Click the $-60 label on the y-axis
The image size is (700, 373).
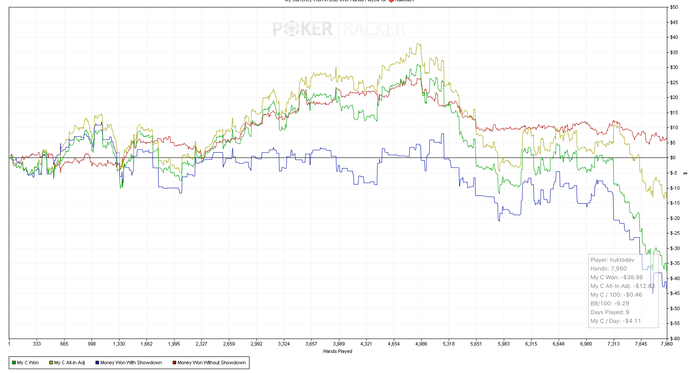(x=674, y=339)
